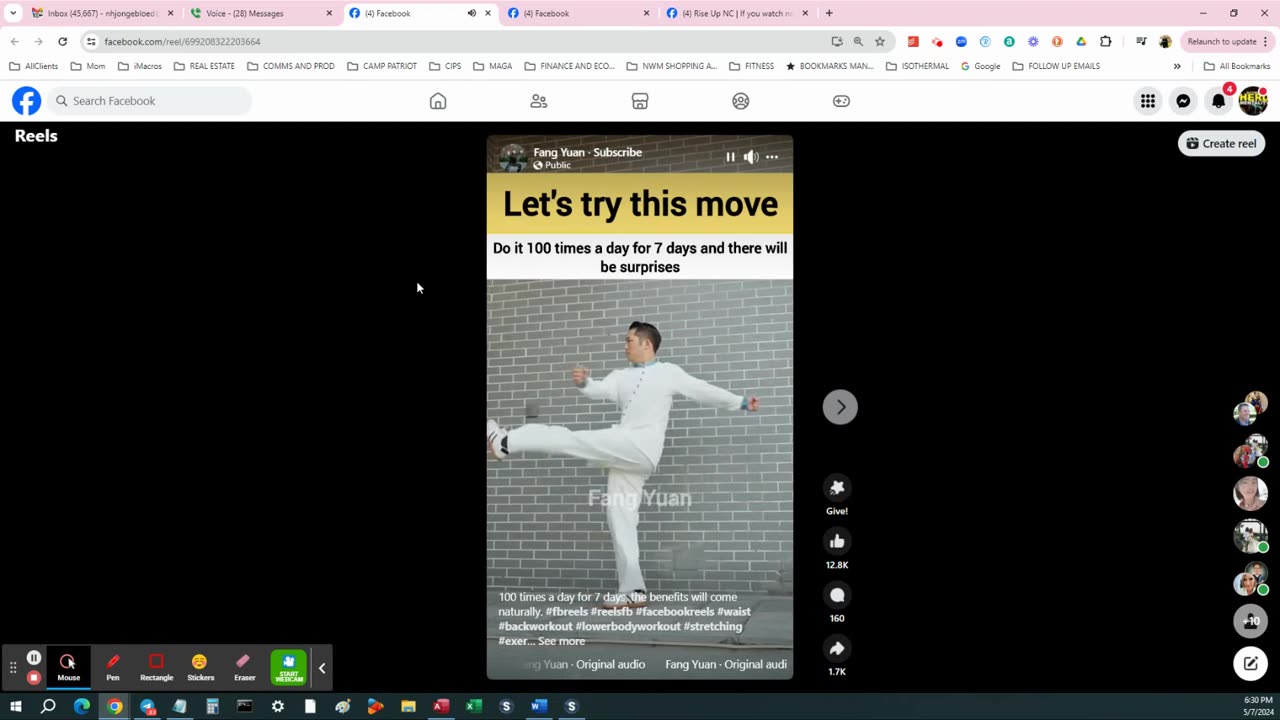Switch to Rise Up NC tab
This screenshot has height=720, width=1280.
click(738, 13)
